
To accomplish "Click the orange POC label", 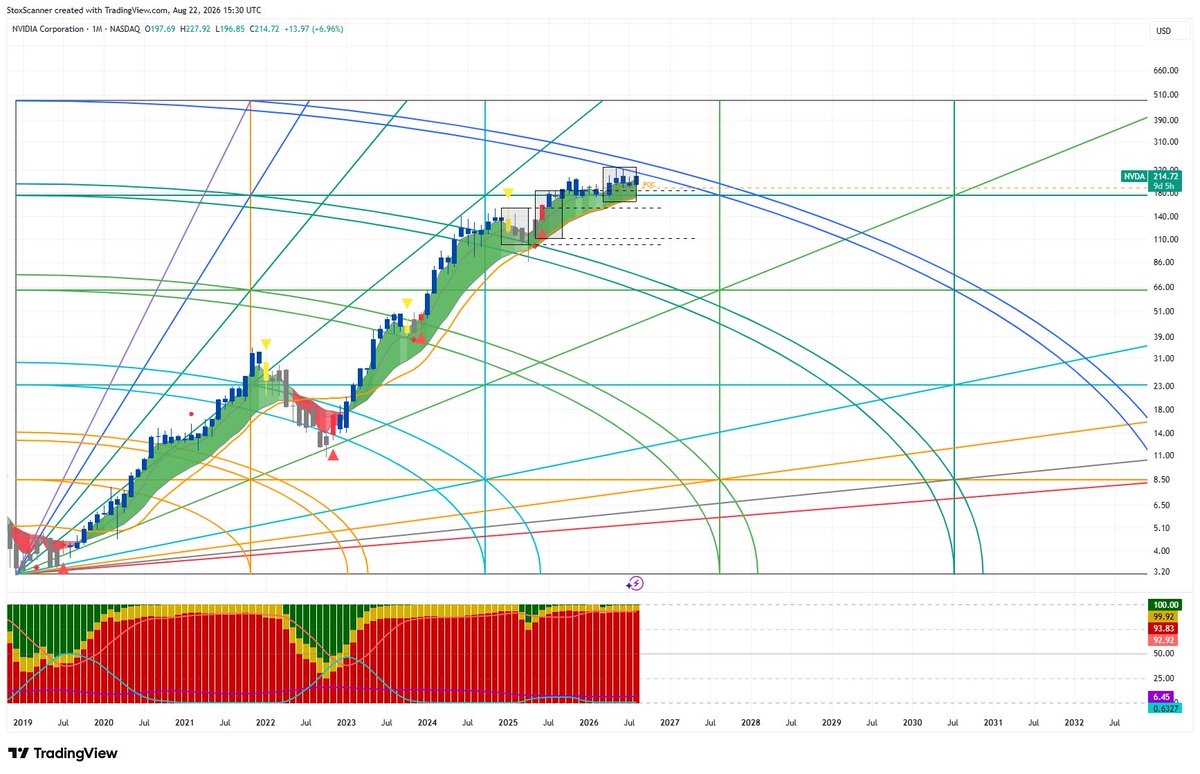I will (649, 185).
